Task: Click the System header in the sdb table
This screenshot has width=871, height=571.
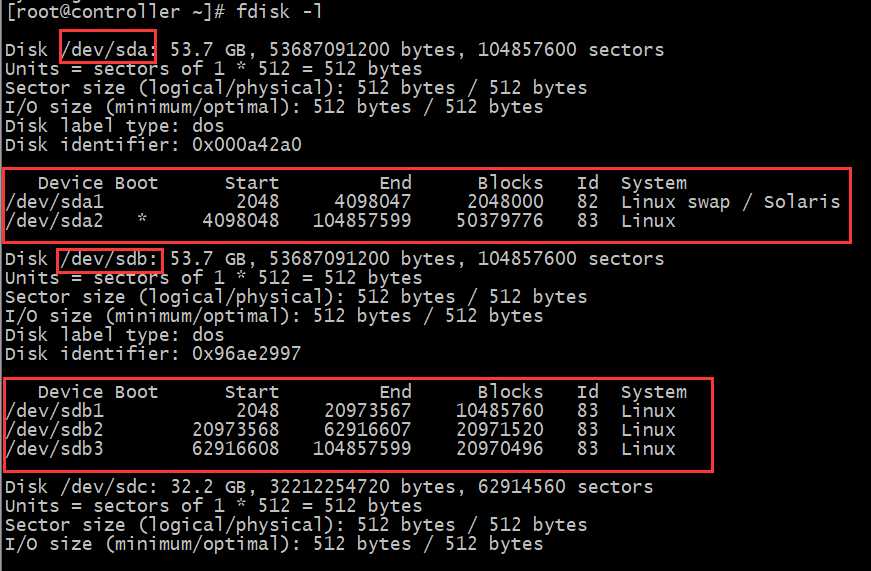Action: pos(653,392)
